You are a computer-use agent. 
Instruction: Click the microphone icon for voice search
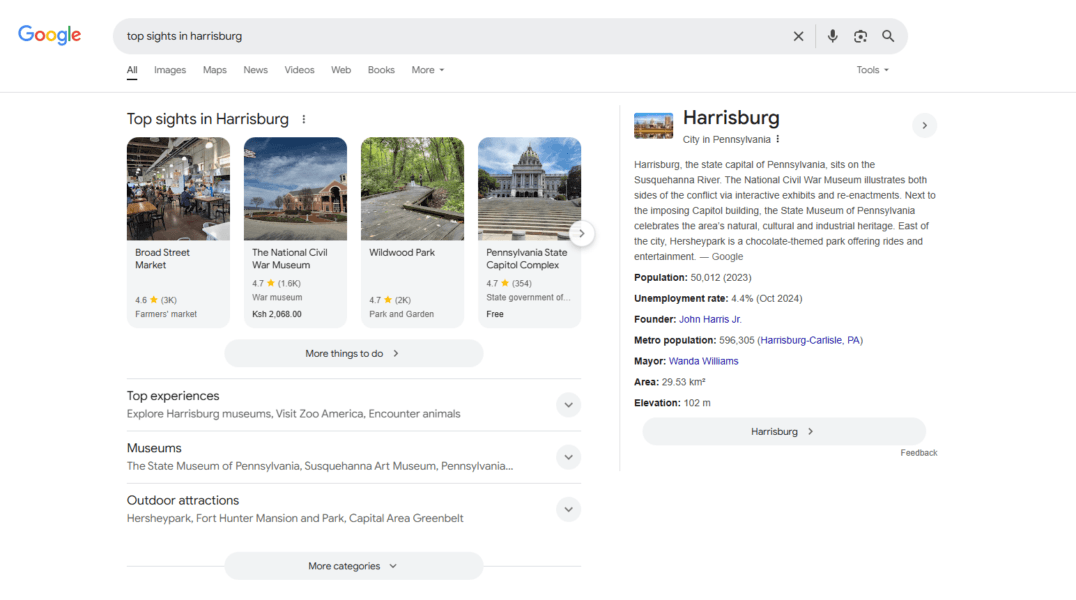pyautogui.click(x=833, y=35)
